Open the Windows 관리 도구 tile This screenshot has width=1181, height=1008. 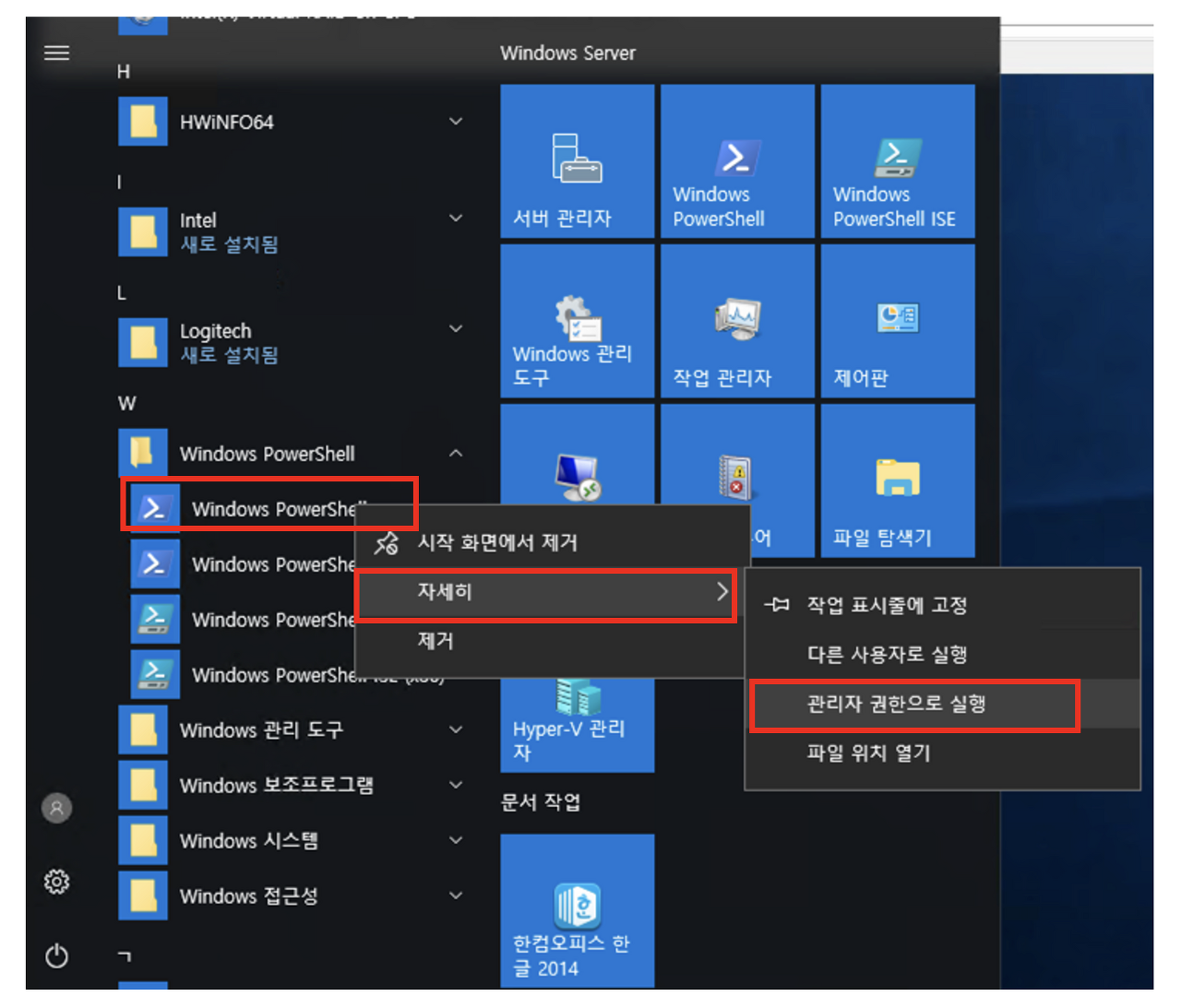578,321
